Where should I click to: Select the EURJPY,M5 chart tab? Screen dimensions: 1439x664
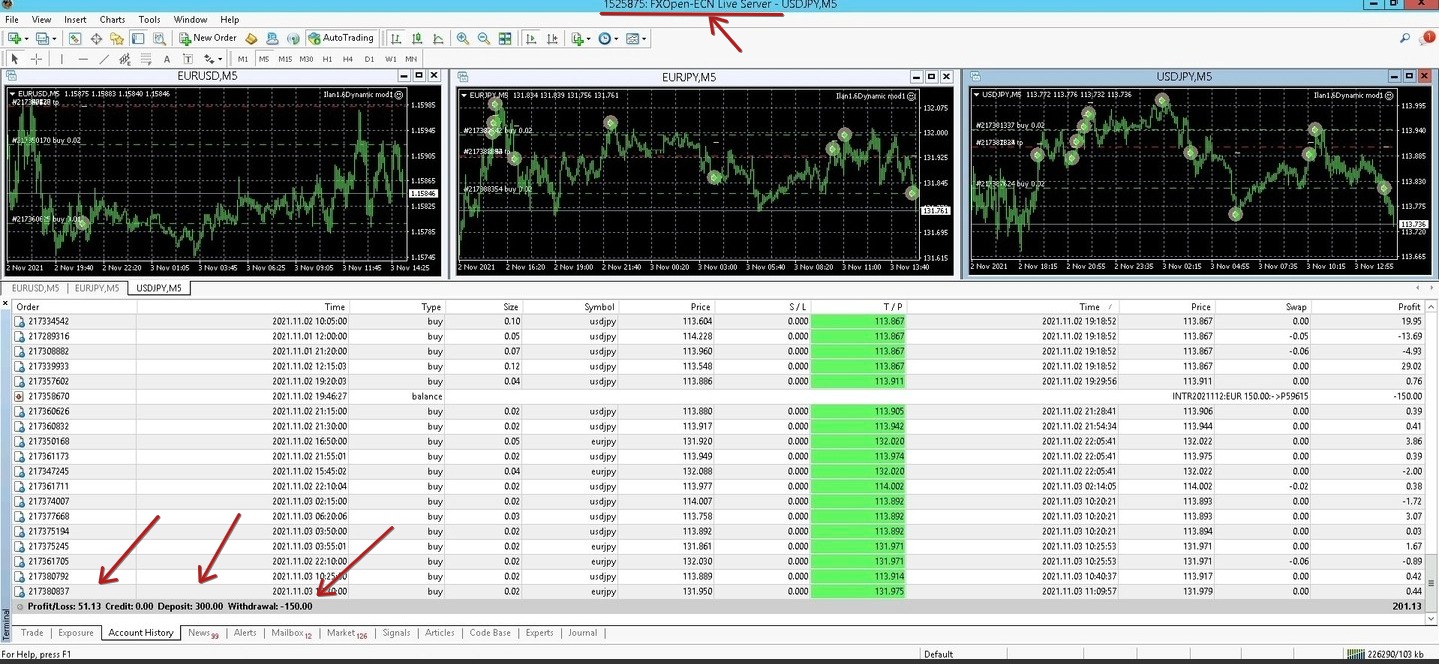(x=97, y=288)
